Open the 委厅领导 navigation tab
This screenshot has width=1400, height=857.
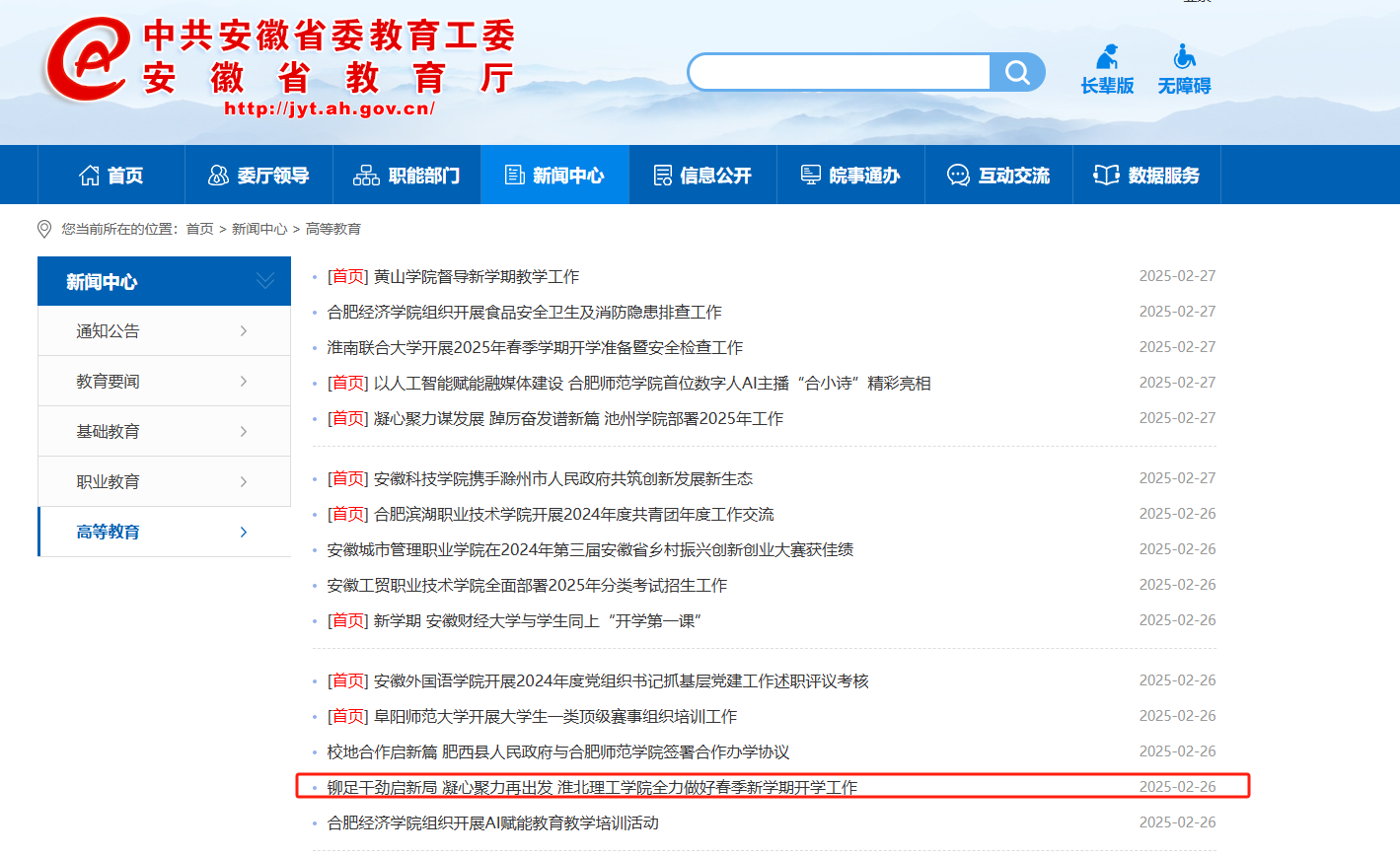(258, 176)
